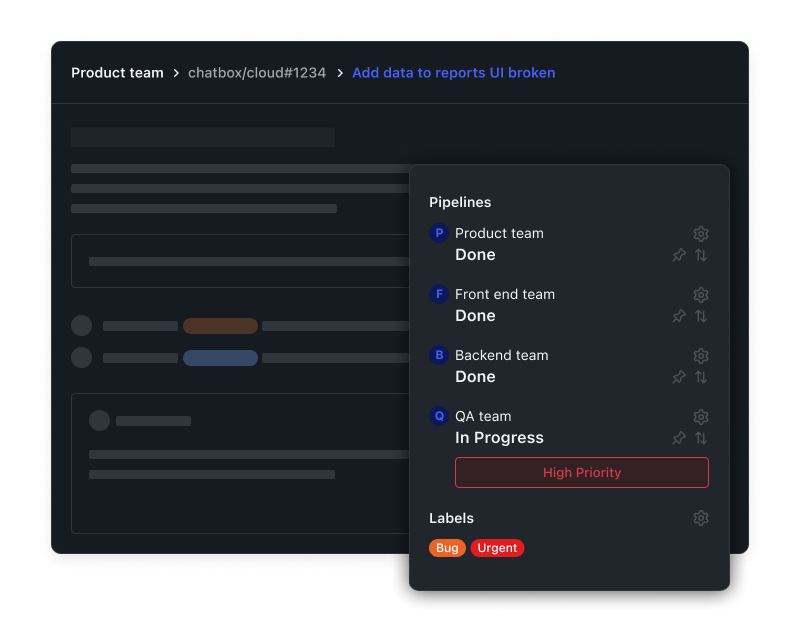Image resolution: width=800 pixels, height=640 pixels.
Task: Open the Labels settings gear
Action: coord(701,518)
